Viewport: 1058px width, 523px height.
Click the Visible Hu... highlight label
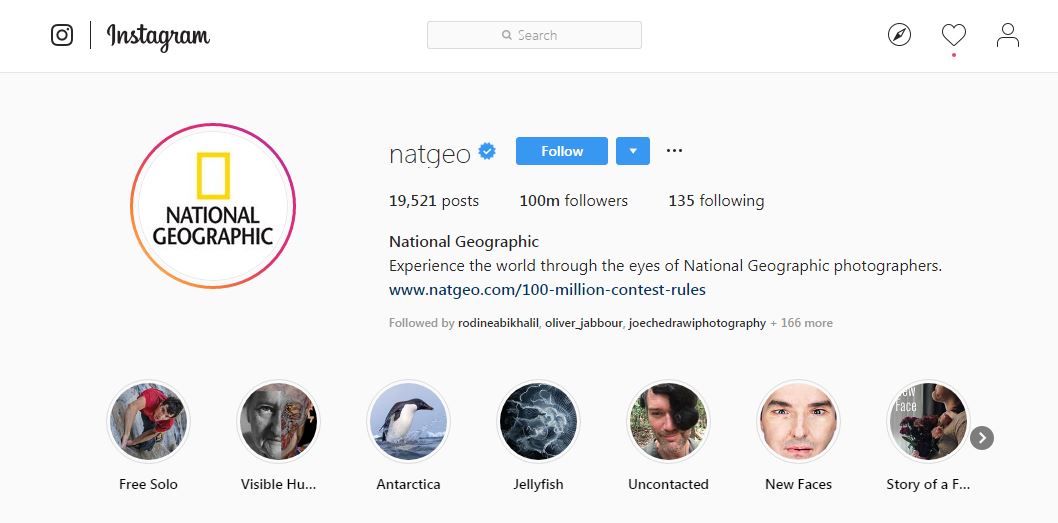pyautogui.click(x=278, y=485)
